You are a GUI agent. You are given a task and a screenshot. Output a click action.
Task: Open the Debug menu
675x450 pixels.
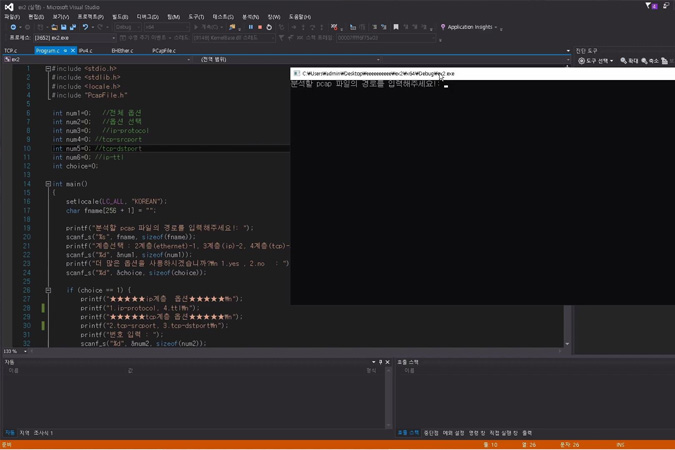tap(147, 17)
